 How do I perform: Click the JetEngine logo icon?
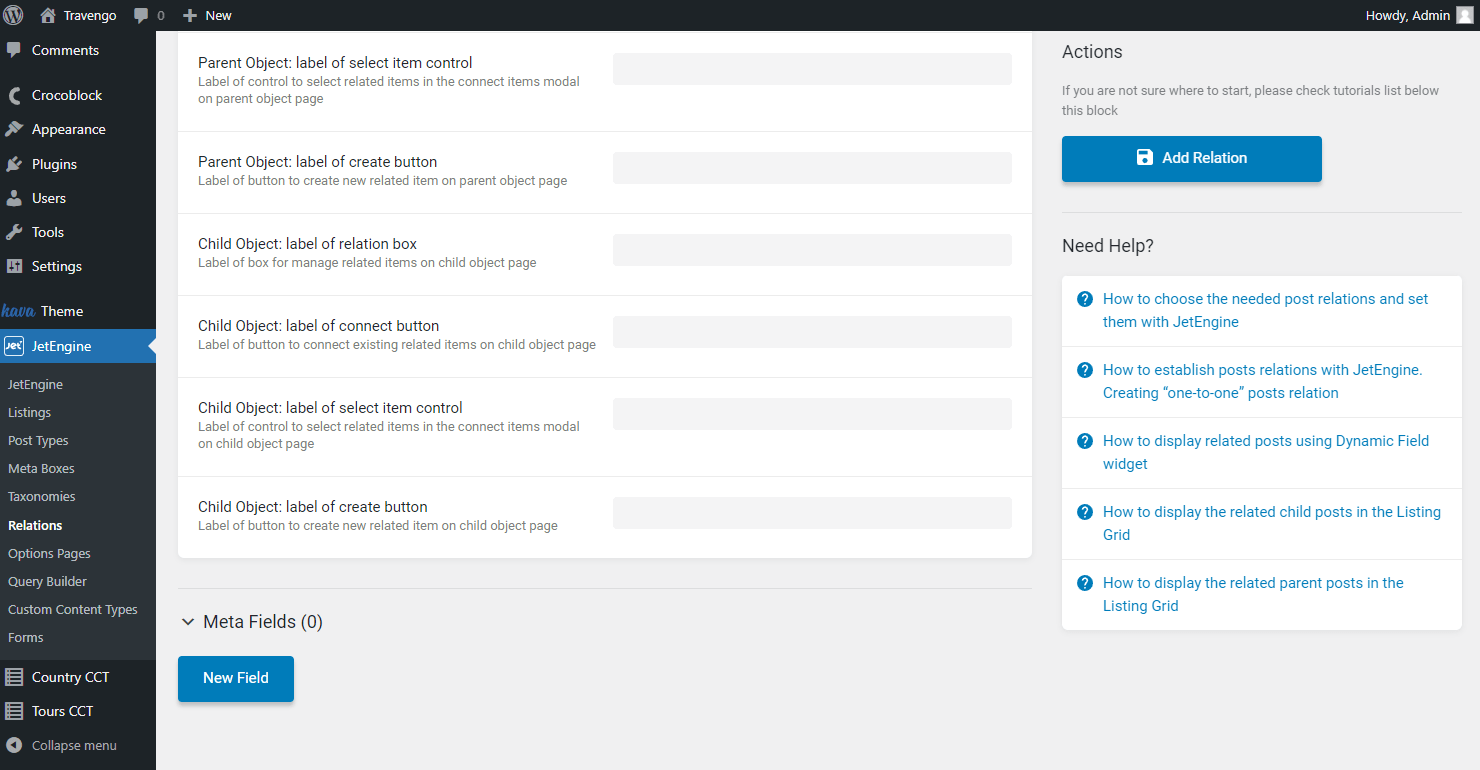[x=14, y=346]
